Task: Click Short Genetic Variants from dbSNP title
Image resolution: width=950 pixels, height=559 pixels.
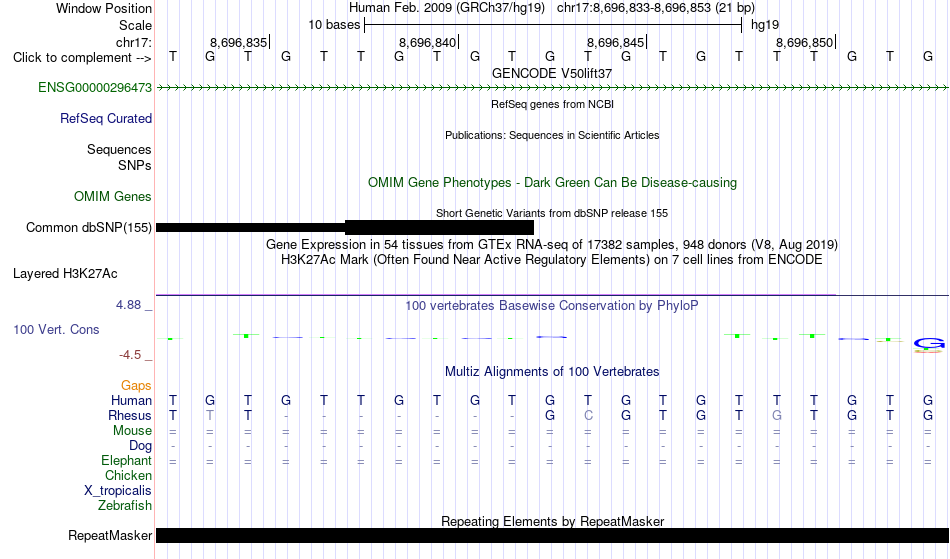Action: click(552, 213)
